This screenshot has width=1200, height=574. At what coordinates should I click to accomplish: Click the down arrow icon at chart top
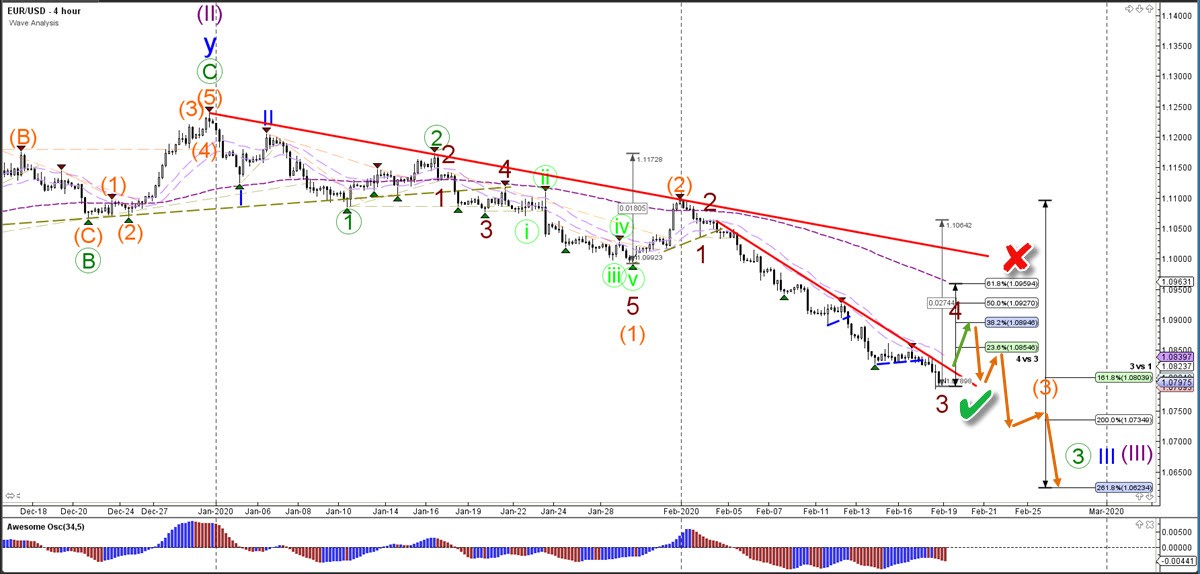click(1139, 8)
